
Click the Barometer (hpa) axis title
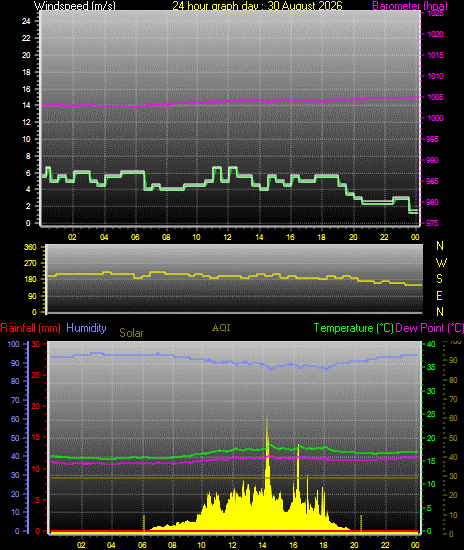[x=410, y=6]
